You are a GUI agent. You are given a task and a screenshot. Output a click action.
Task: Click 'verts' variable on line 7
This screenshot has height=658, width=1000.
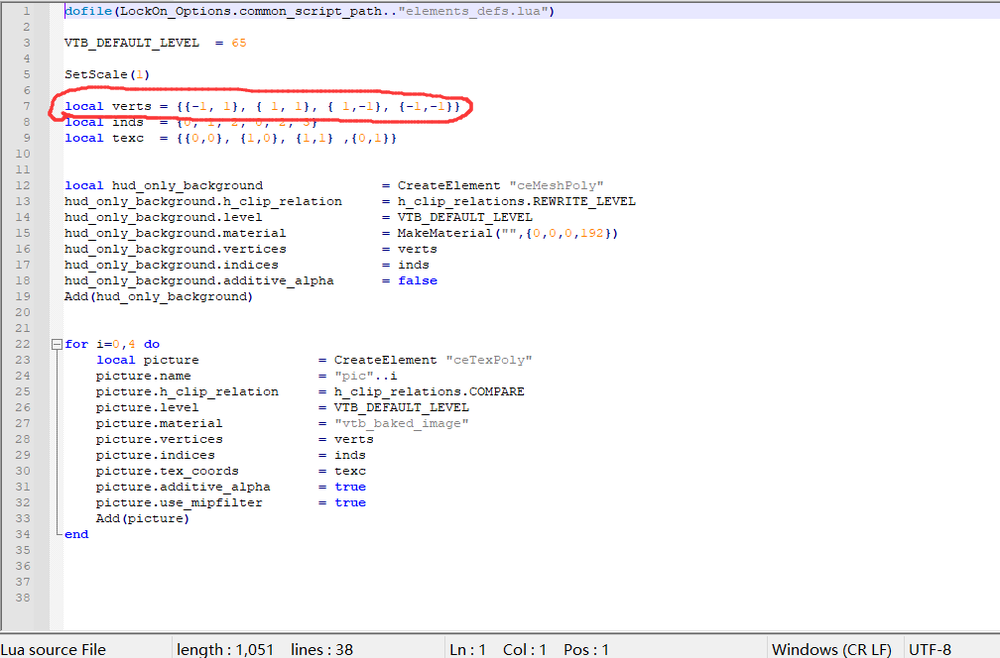pyautogui.click(x=132, y=106)
